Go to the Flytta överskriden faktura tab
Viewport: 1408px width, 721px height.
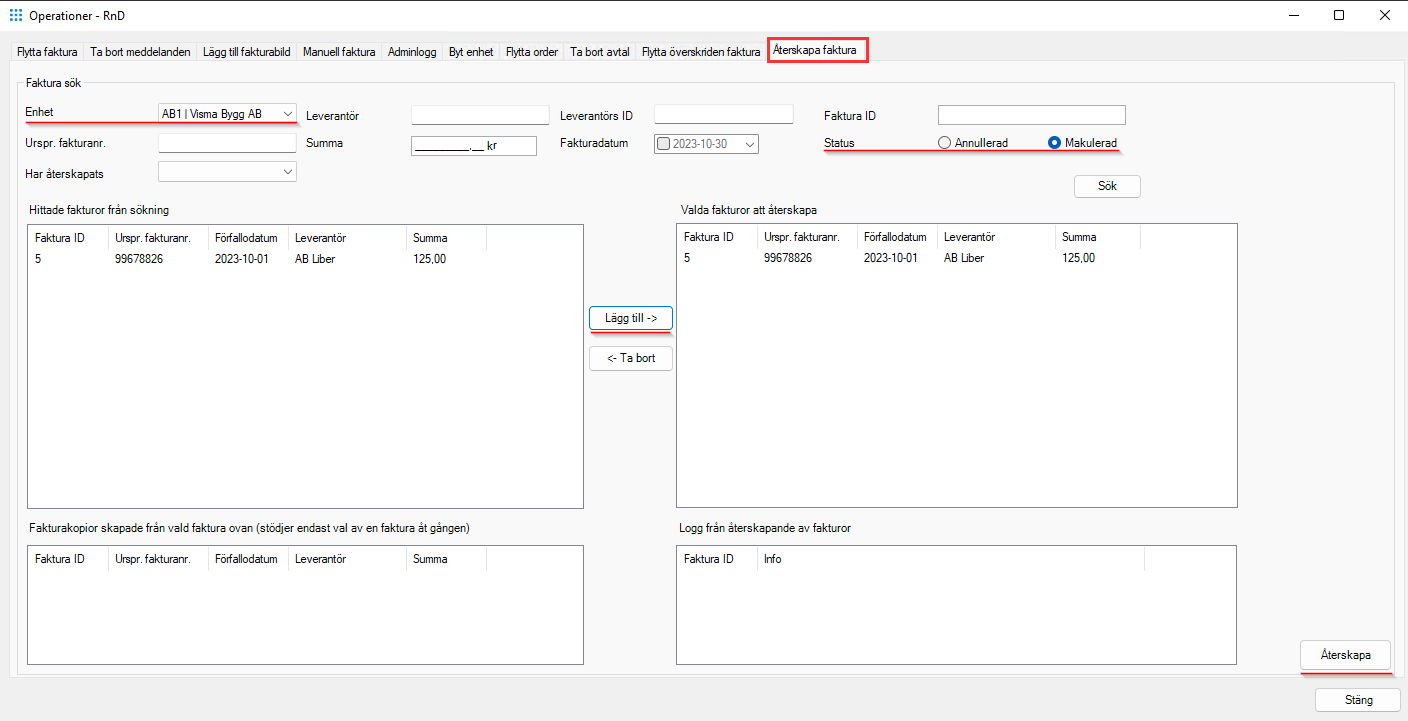pos(700,51)
